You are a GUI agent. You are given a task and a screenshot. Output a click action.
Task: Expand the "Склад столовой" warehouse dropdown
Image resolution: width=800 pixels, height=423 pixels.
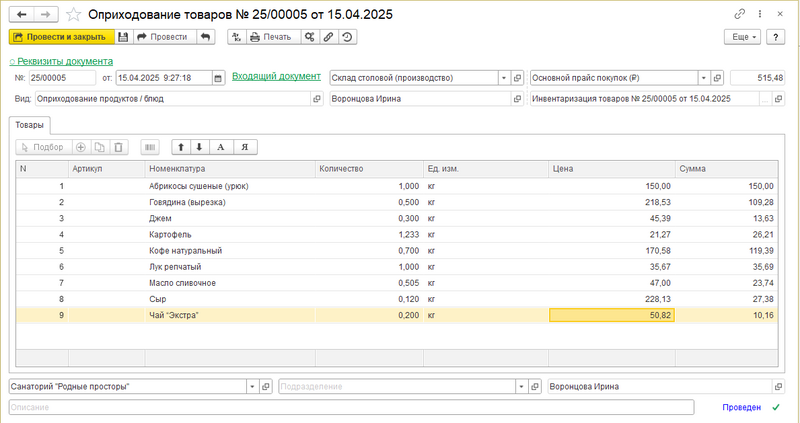pos(503,78)
